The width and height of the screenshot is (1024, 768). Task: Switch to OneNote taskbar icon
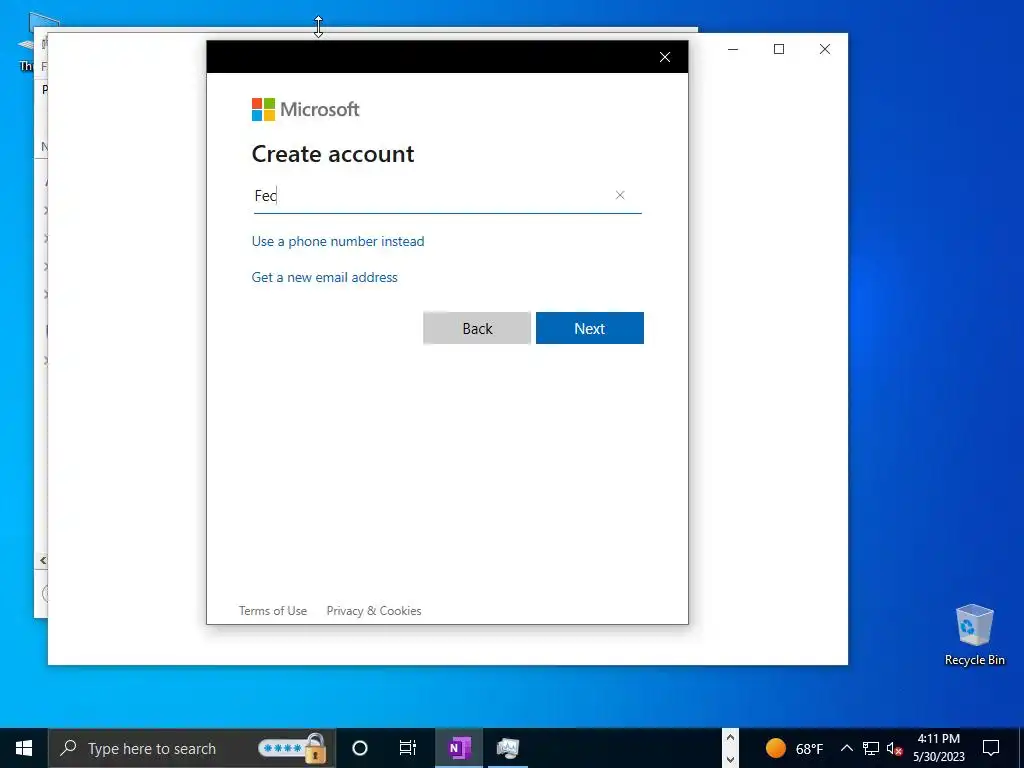pyautogui.click(x=459, y=748)
